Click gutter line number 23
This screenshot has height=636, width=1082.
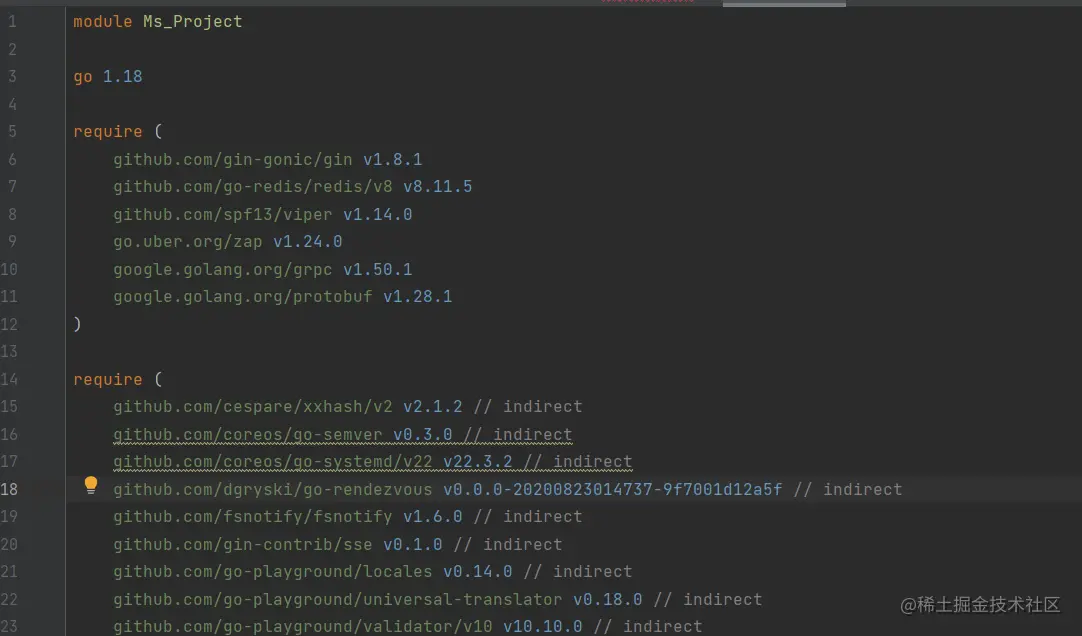click(9, 626)
